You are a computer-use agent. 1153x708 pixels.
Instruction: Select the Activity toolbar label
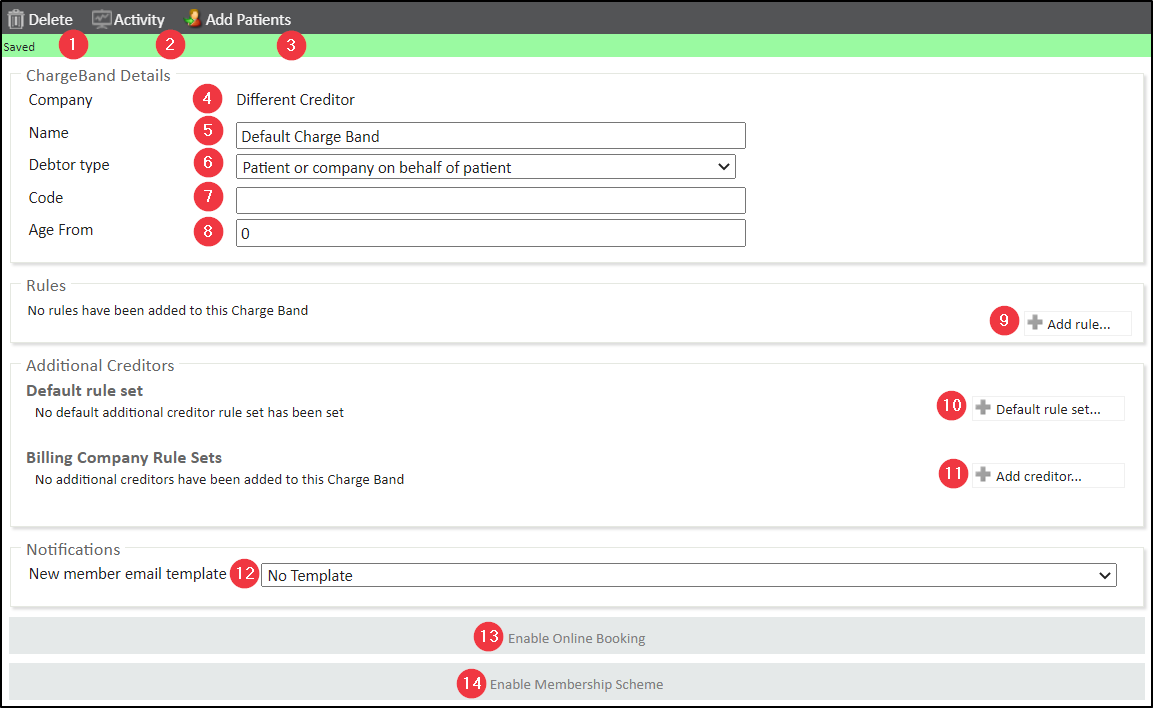point(139,20)
